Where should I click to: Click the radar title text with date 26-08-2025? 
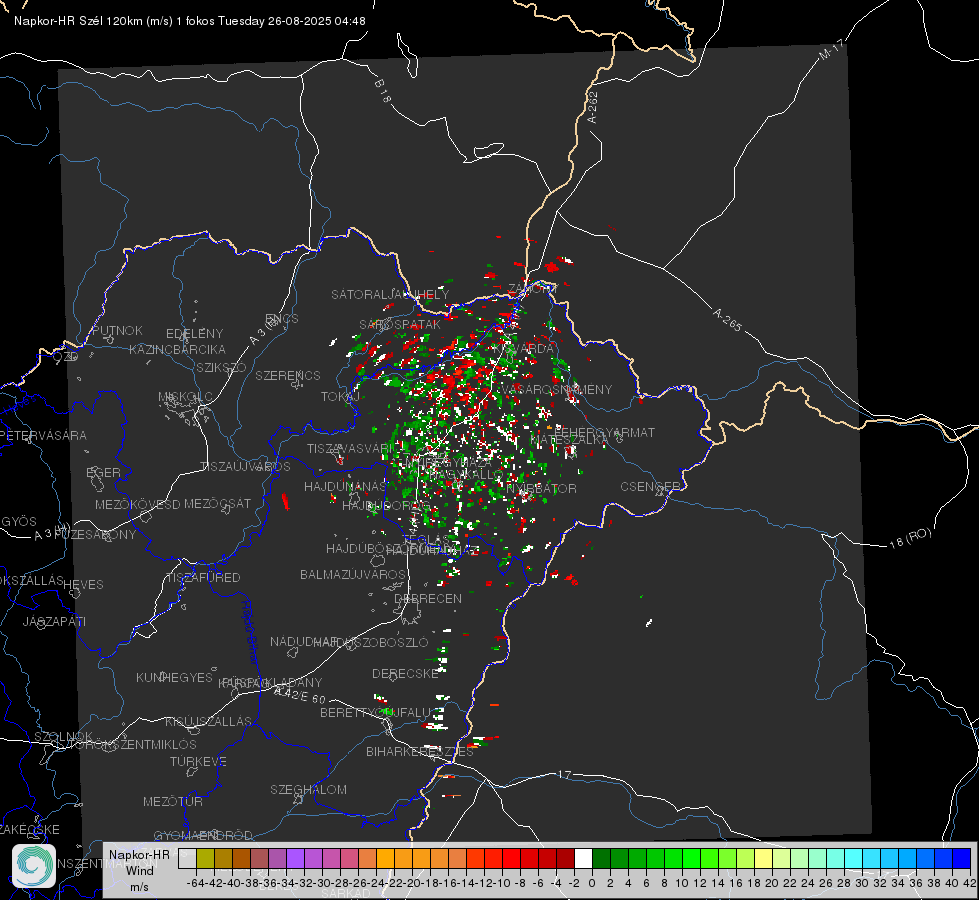[x=190, y=21]
